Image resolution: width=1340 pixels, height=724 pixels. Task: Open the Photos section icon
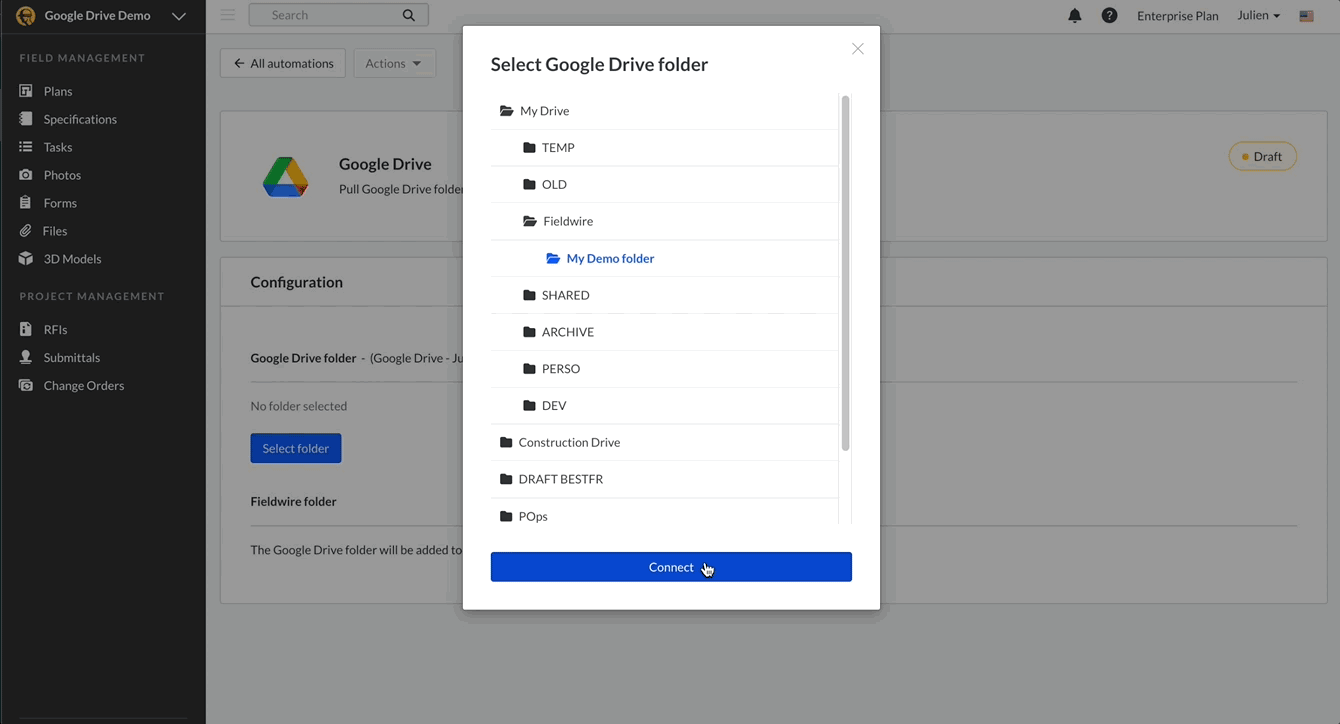click(23, 174)
